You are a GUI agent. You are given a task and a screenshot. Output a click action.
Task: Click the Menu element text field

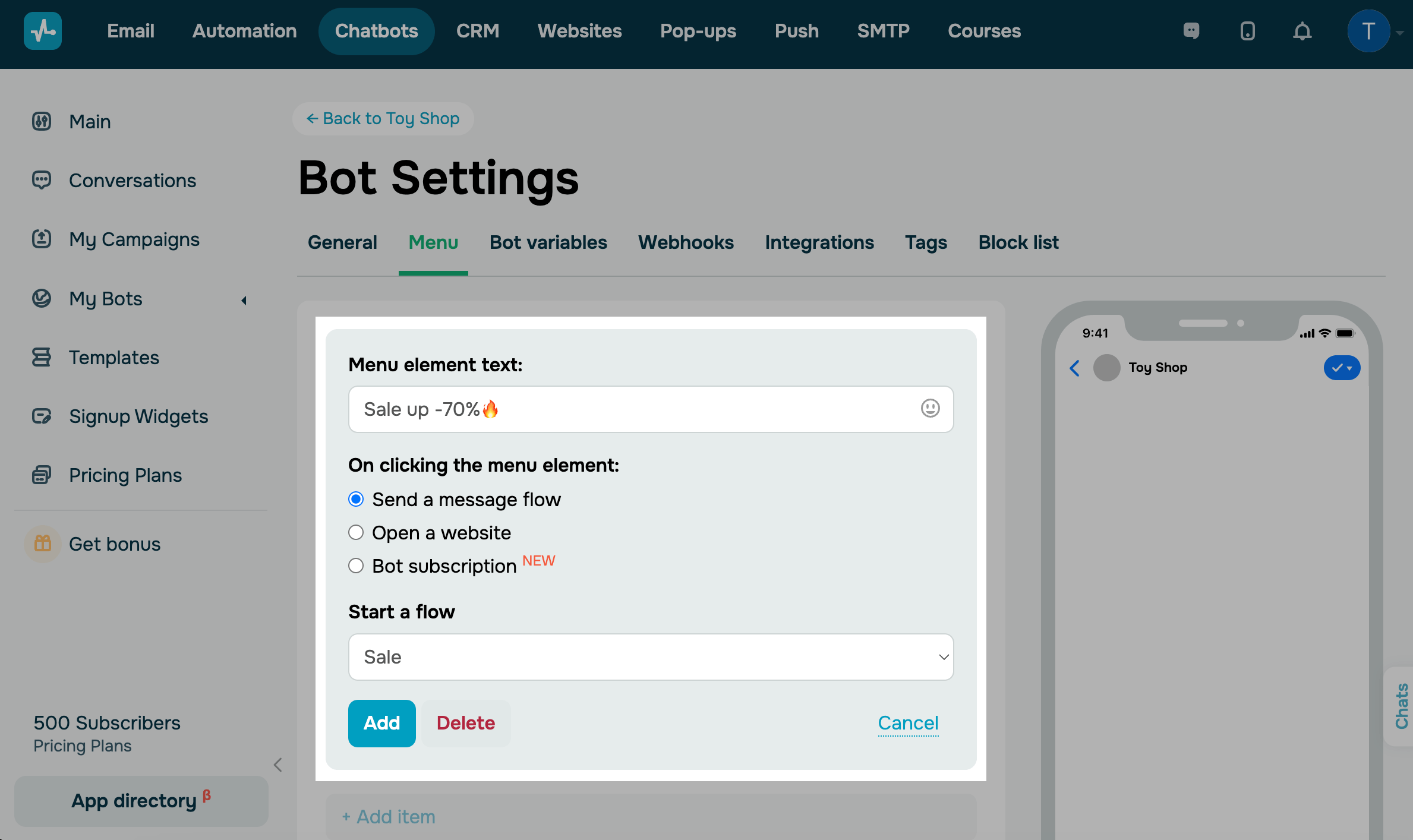(630, 409)
